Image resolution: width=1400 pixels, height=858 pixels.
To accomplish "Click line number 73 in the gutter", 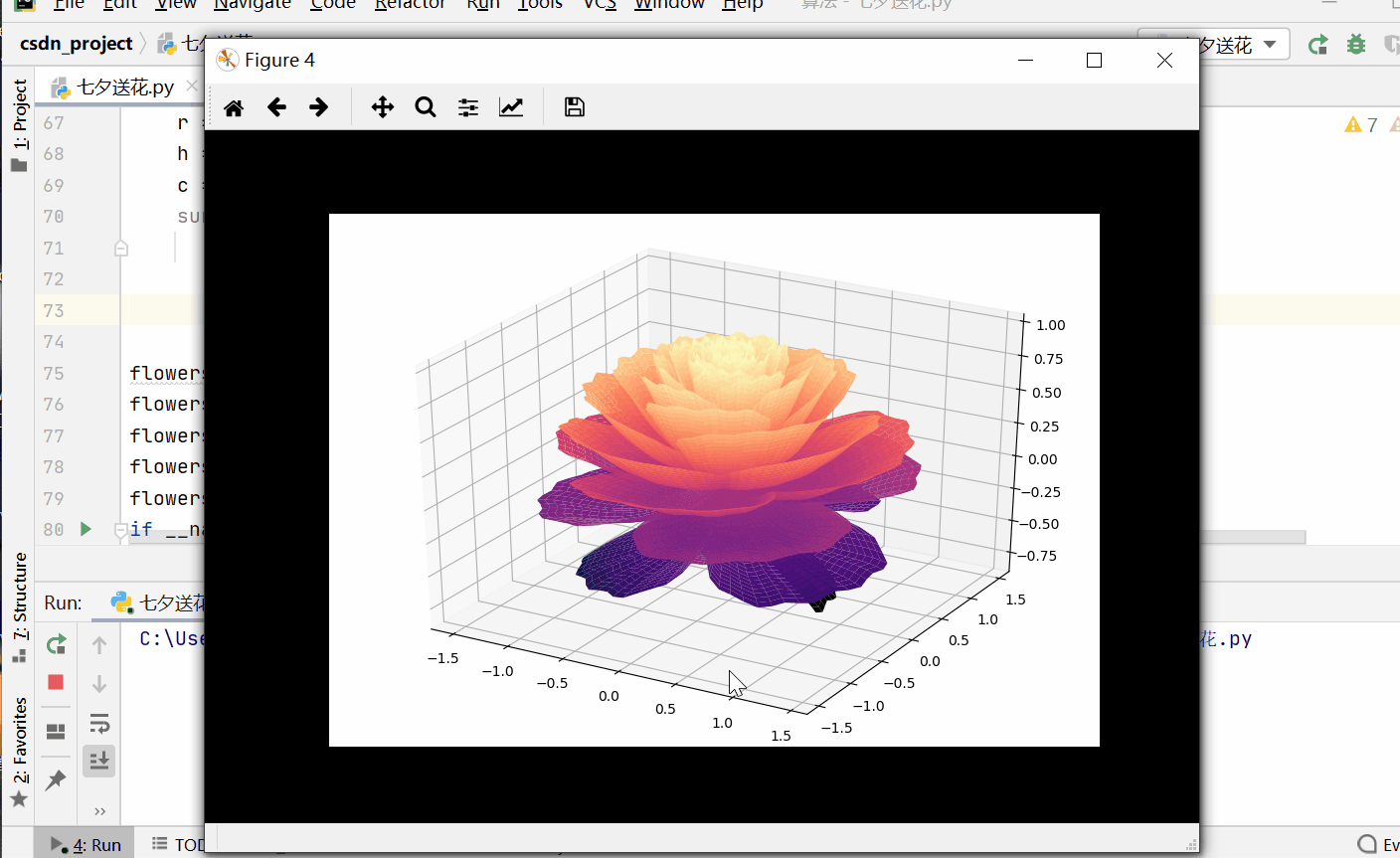I will tap(54, 310).
